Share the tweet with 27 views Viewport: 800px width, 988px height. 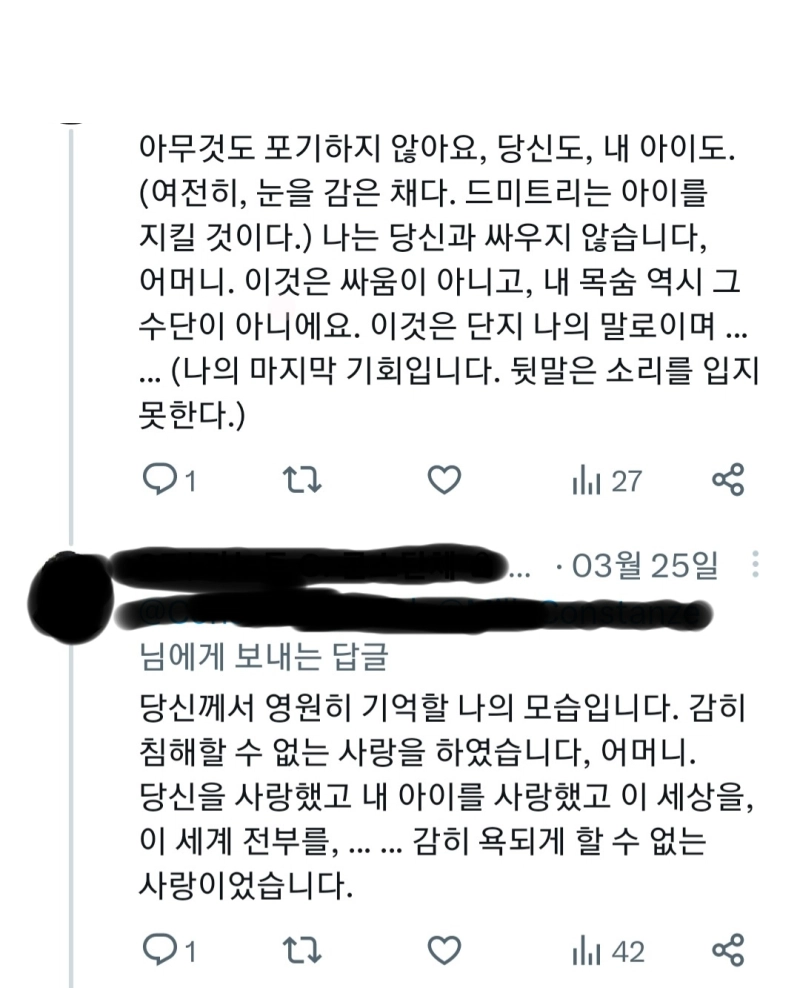[x=728, y=481]
